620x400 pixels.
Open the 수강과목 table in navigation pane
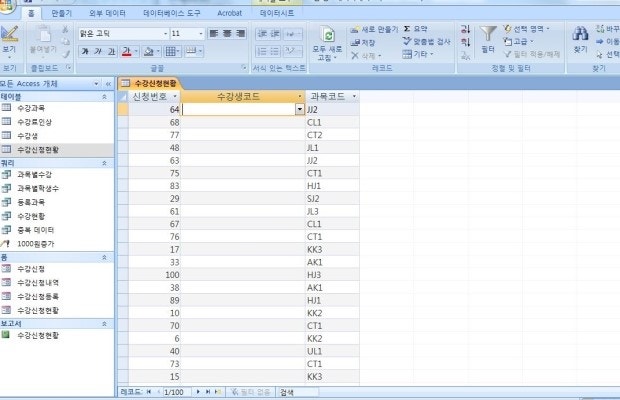[x=30, y=107]
